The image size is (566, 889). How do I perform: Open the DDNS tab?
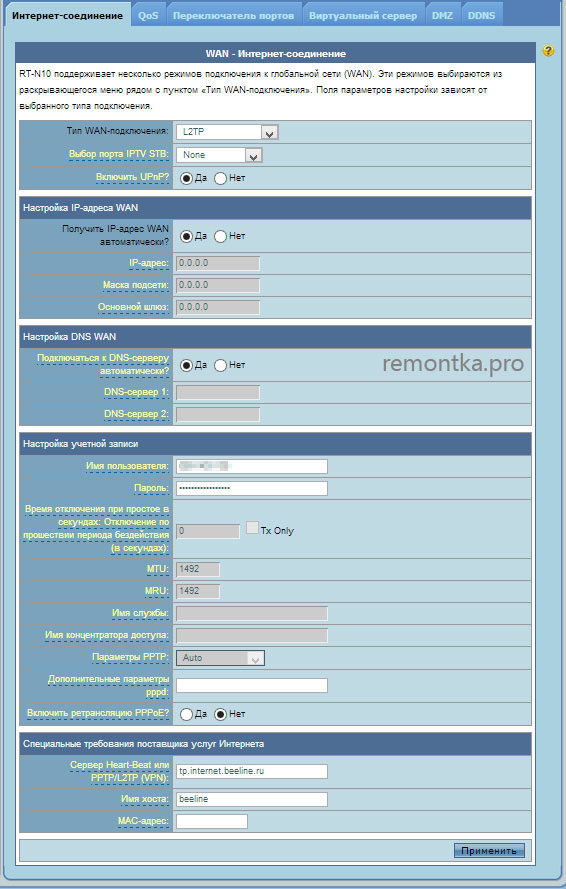(481, 15)
